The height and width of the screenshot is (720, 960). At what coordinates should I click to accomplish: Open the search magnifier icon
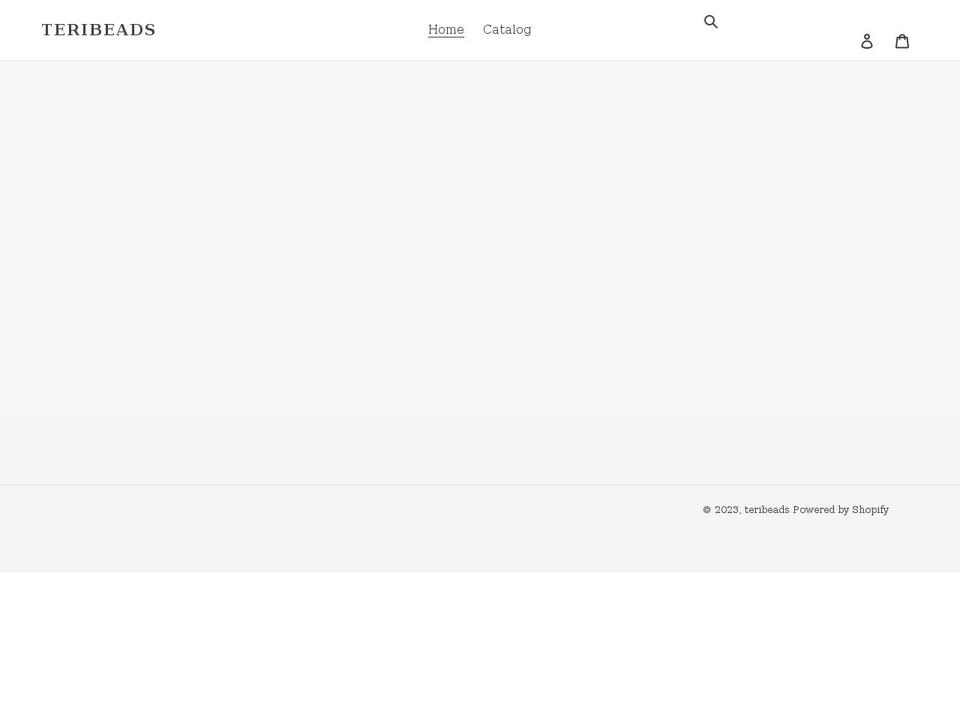click(711, 22)
